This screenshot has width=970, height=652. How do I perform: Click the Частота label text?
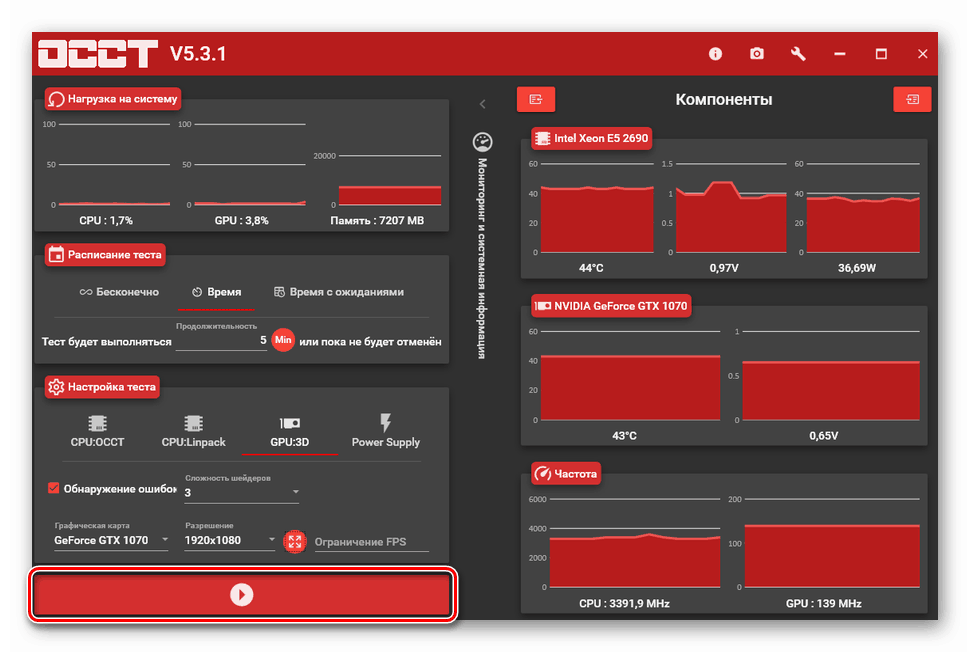(x=575, y=474)
